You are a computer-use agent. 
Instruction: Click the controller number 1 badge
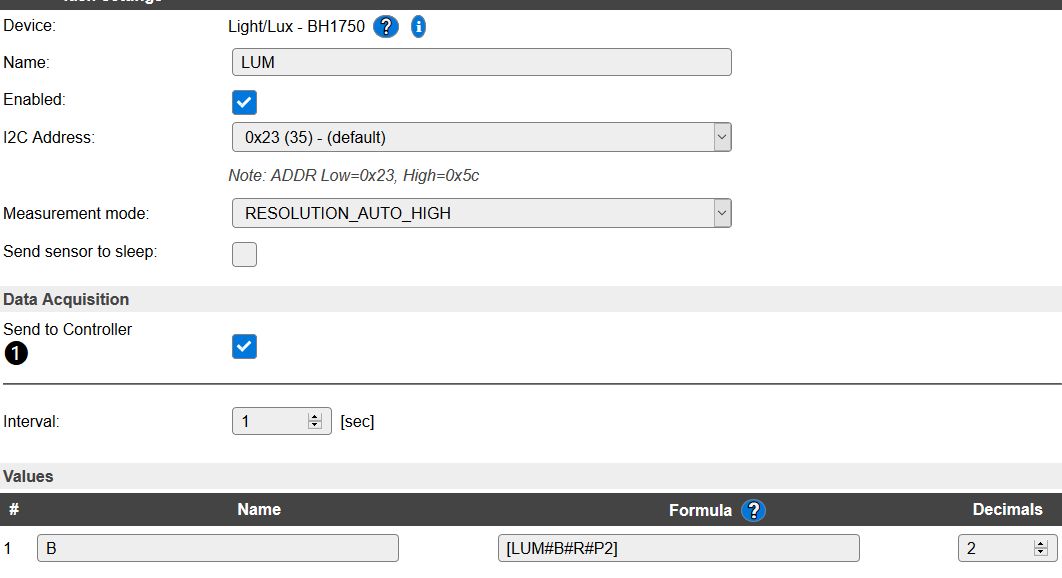(16, 353)
